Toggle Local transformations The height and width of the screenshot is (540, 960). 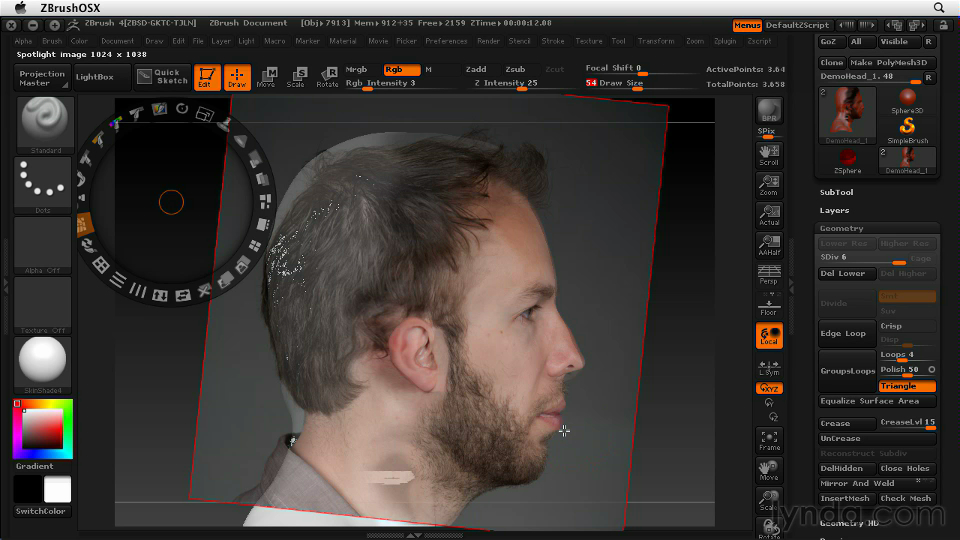click(x=769, y=336)
